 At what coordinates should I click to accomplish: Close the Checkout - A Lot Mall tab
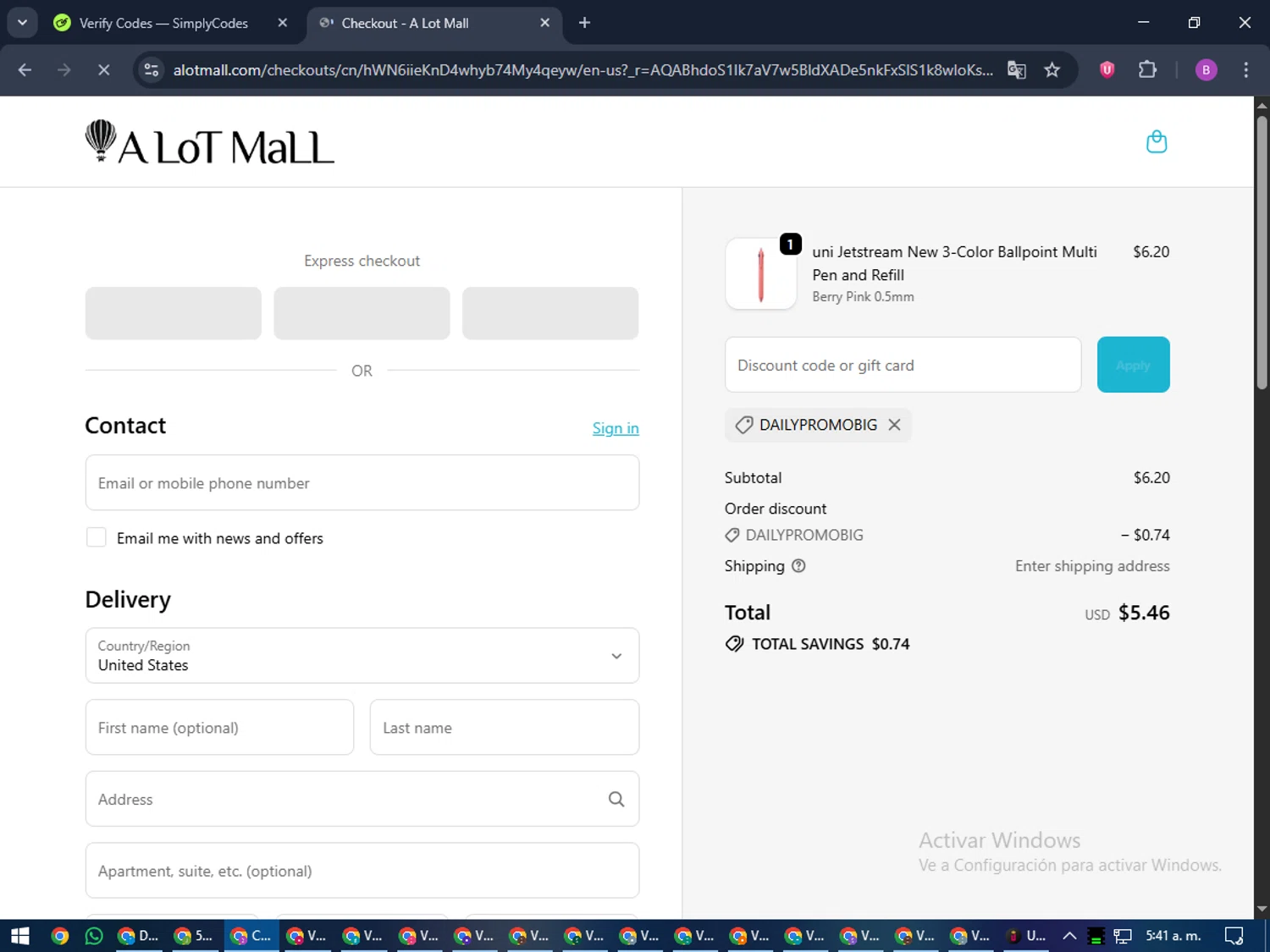click(544, 23)
